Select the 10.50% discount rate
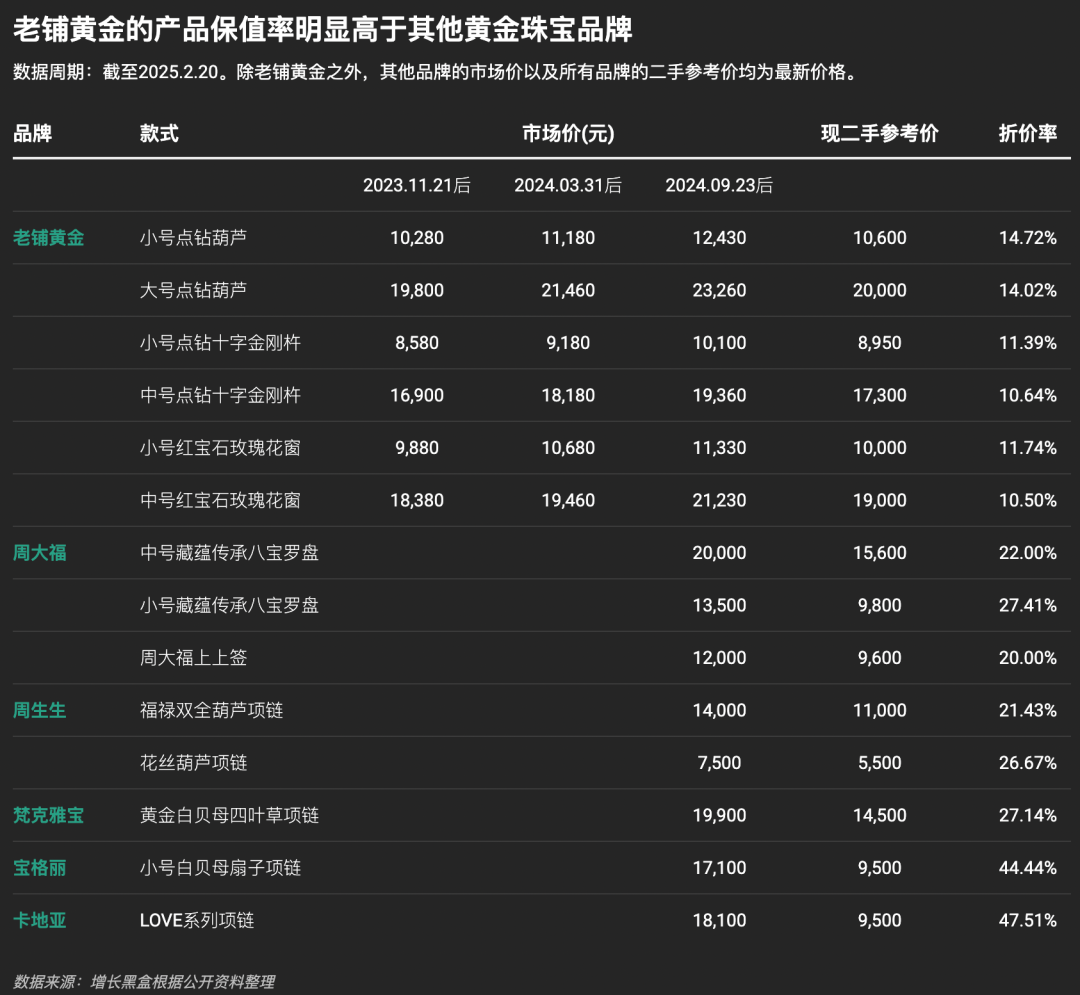 coord(1028,500)
